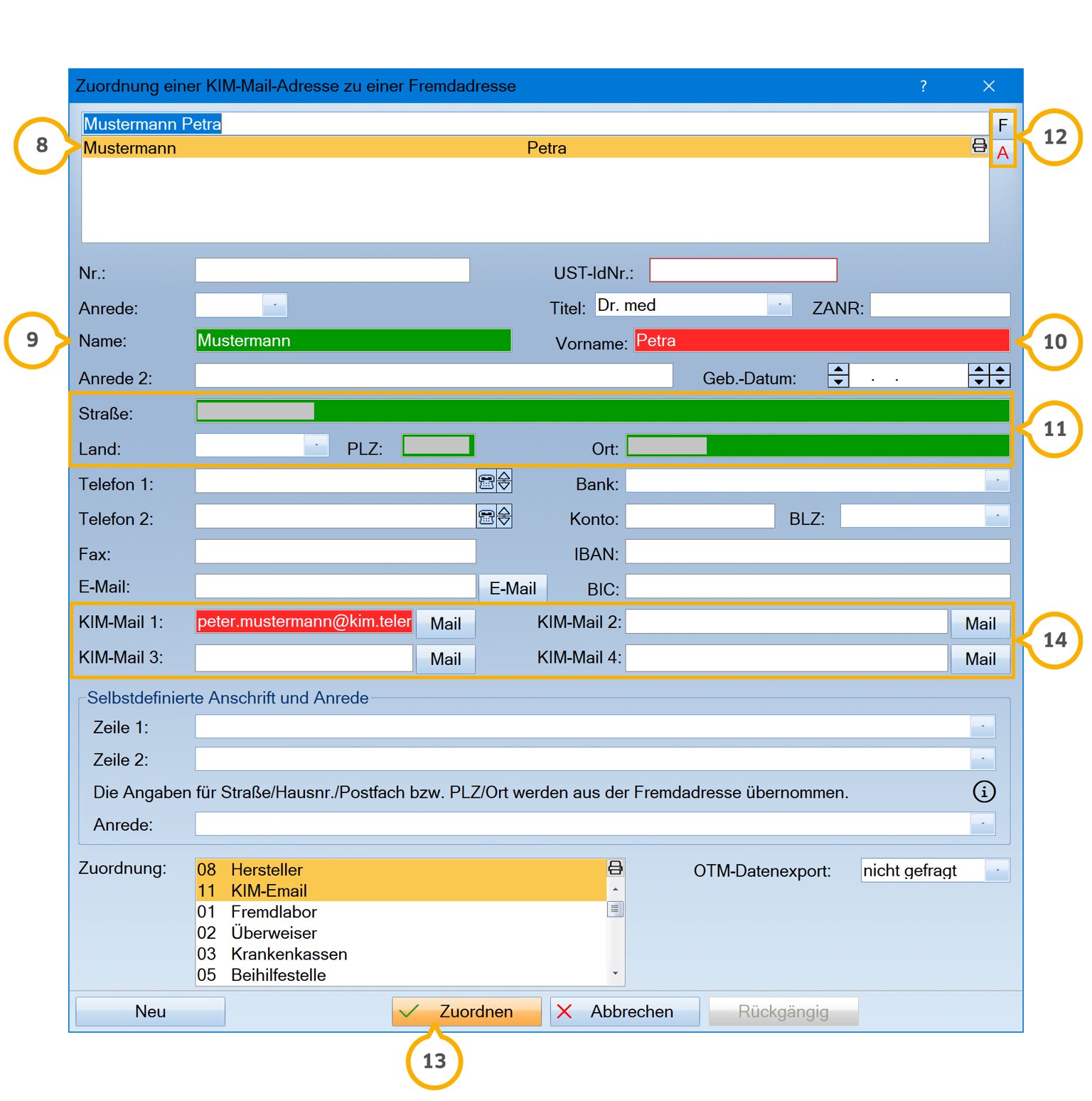Viewport: 1092px width, 1101px height.
Task: Click the F button beside the search field
Action: tap(1002, 126)
